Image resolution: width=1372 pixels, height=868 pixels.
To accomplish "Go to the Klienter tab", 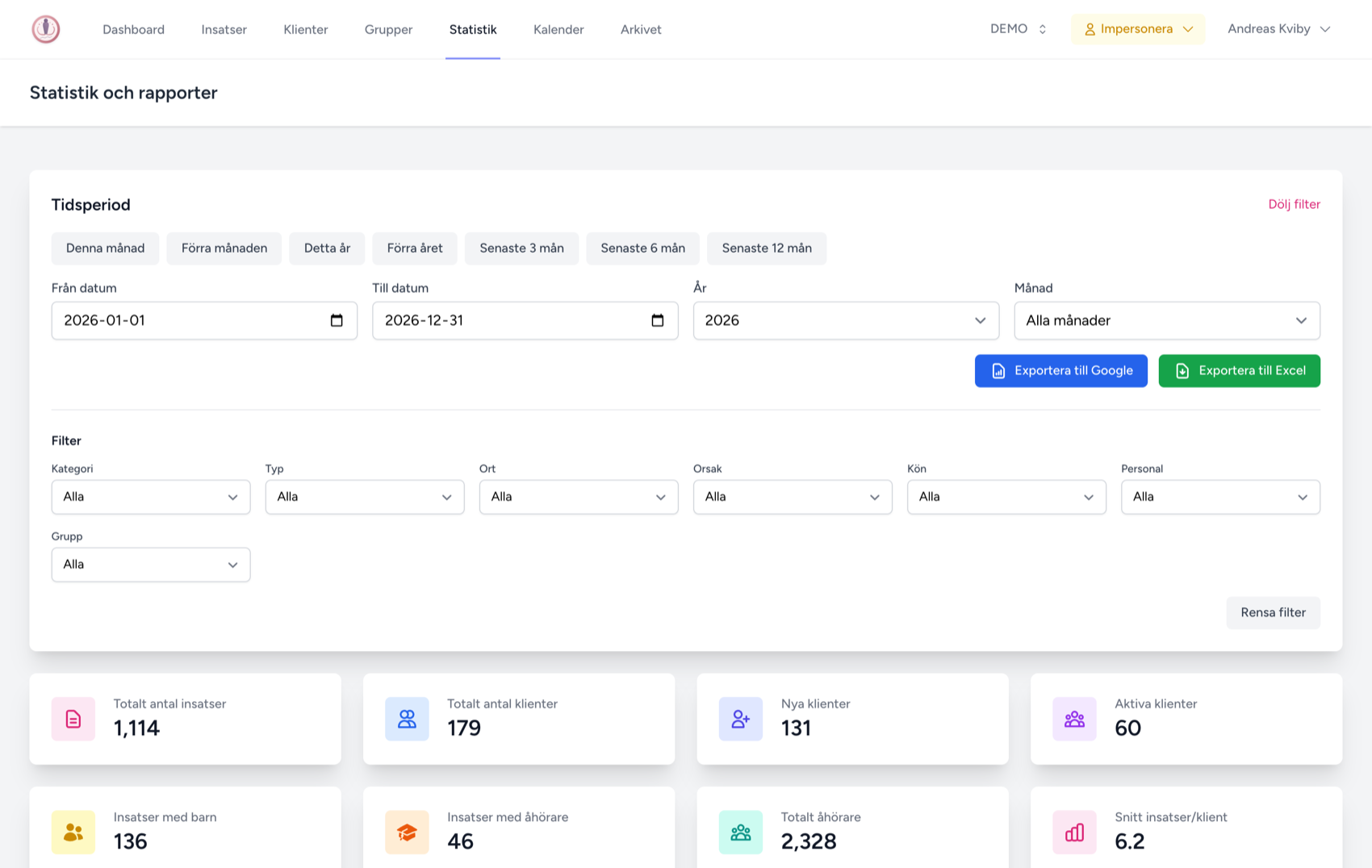I will click(306, 30).
